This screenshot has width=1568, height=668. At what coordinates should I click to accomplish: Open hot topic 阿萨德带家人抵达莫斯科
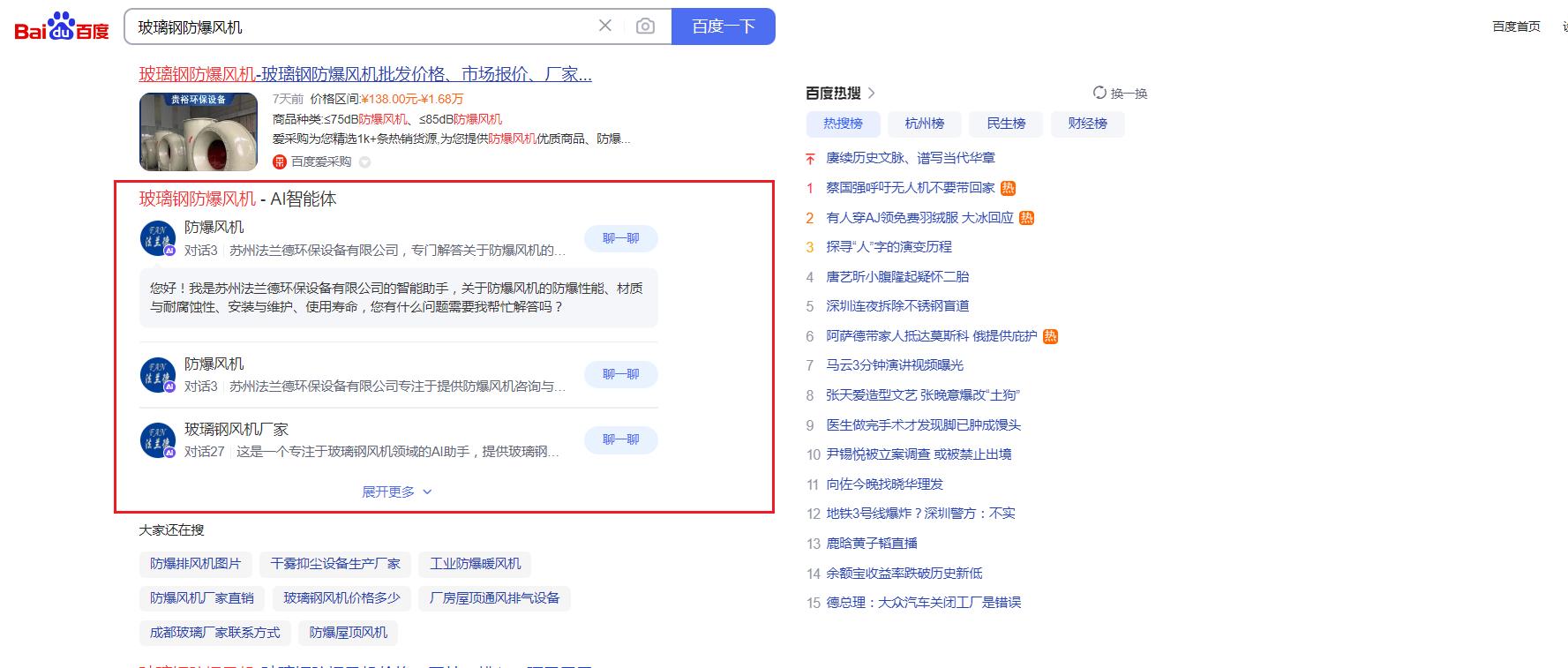[932, 336]
